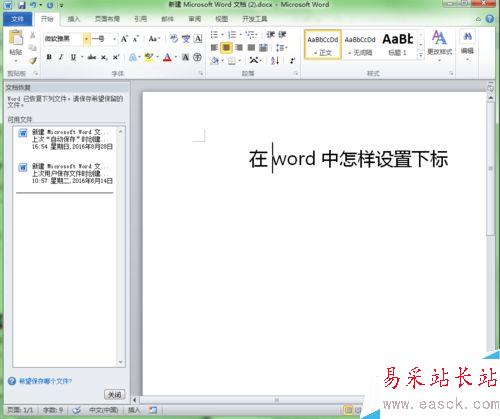Switch to Page Layout (页面布局) tab
The height and width of the screenshot is (419, 500).
point(107,19)
